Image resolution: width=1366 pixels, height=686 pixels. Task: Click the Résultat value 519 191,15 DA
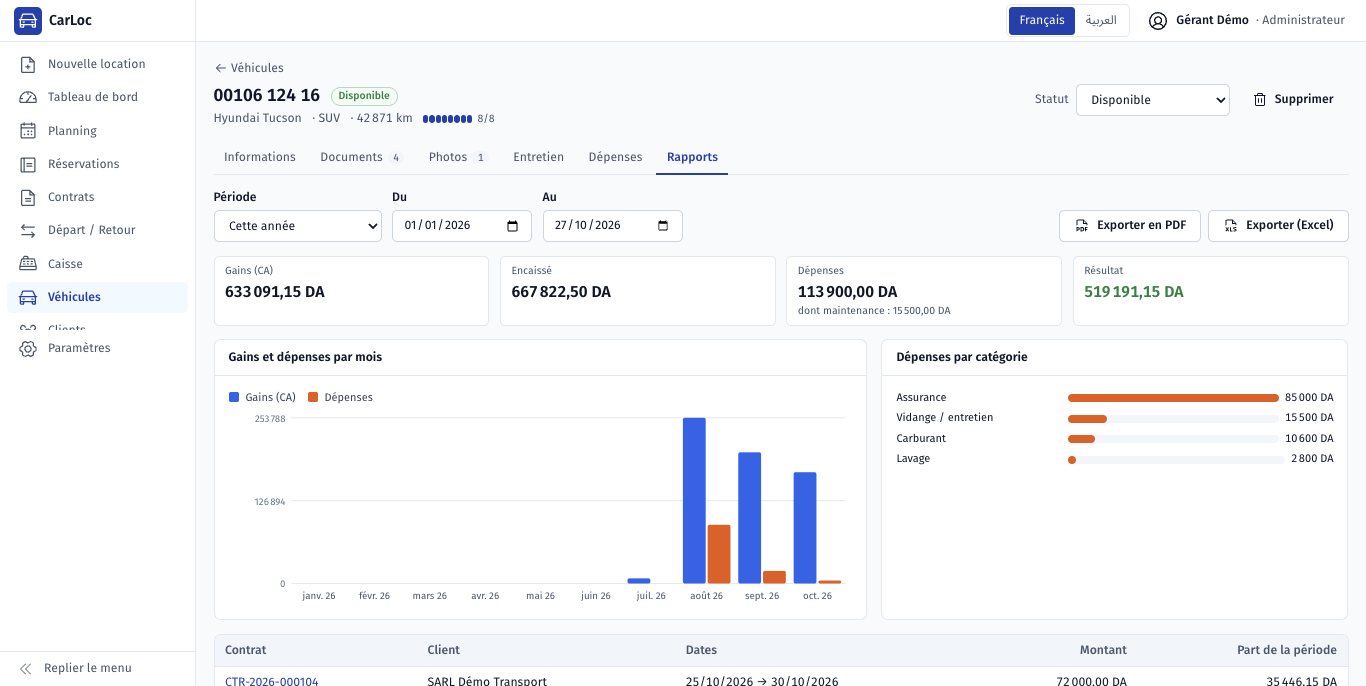point(1134,292)
